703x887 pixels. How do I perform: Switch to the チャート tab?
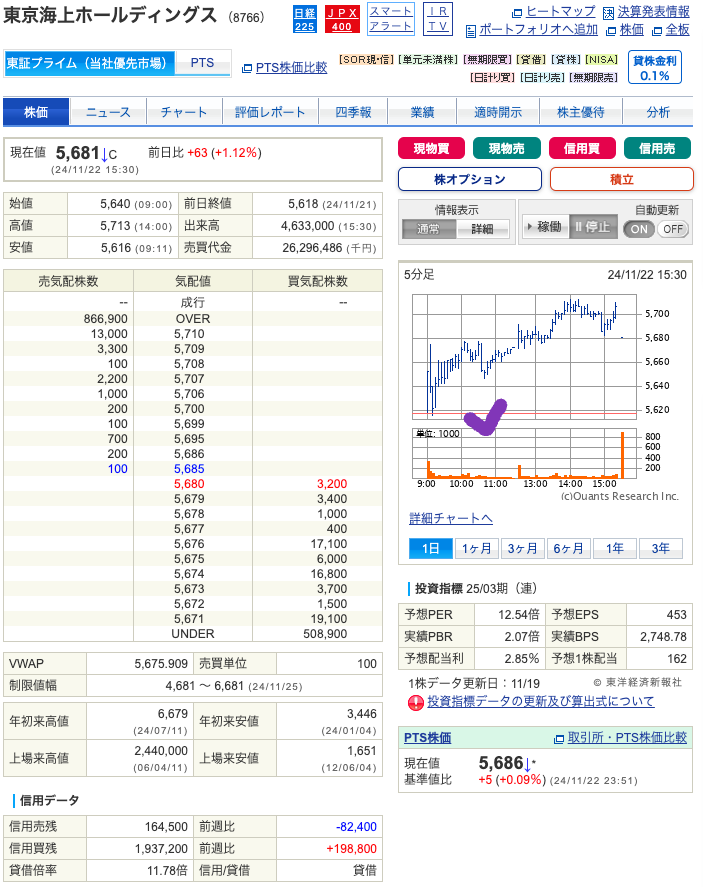(184, 112)
